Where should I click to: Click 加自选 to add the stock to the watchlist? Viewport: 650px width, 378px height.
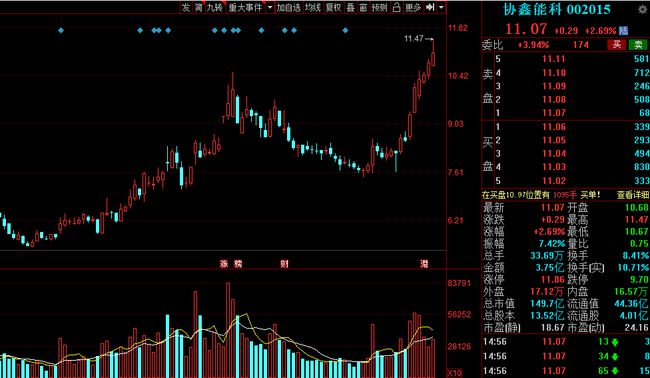289,7
